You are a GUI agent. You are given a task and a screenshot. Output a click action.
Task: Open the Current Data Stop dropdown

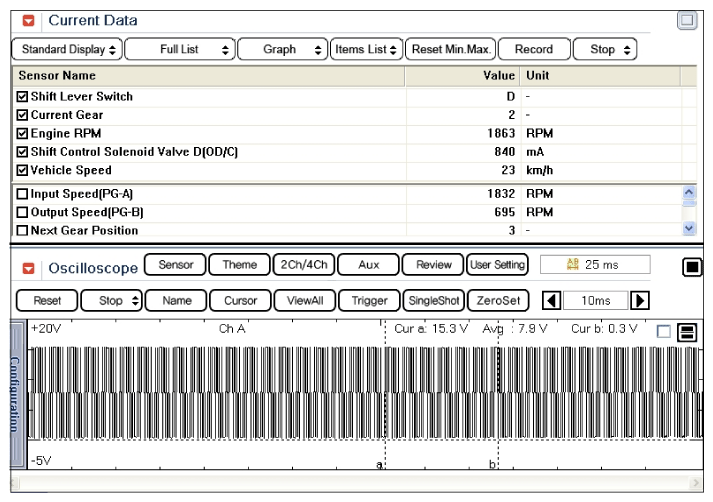click(605, 49)
